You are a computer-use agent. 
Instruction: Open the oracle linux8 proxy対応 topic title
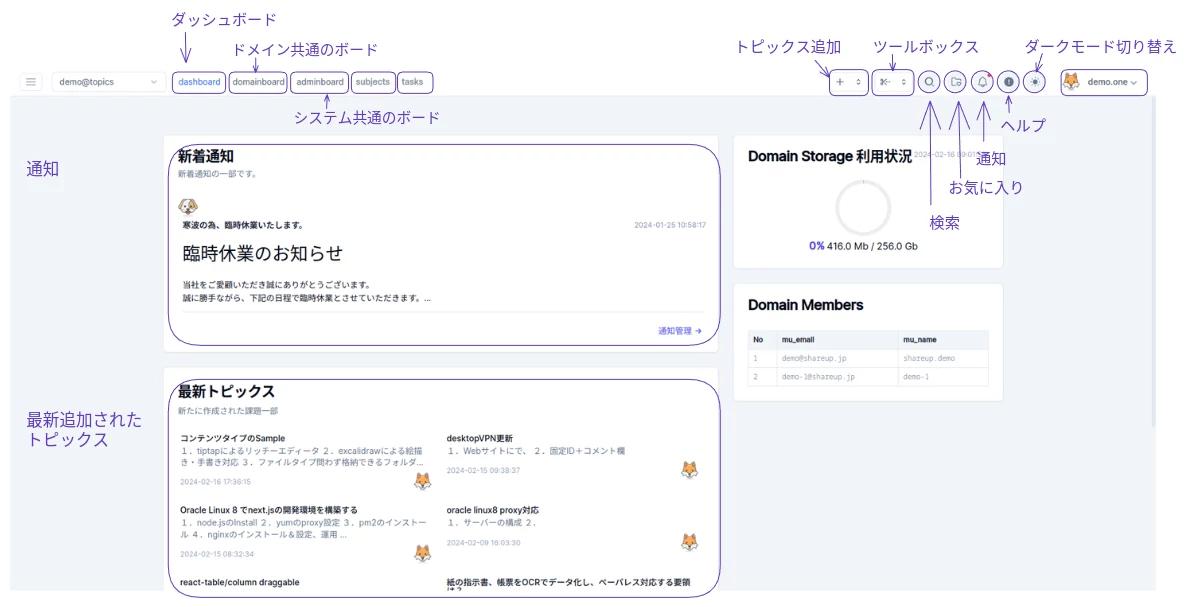point(493,510)
